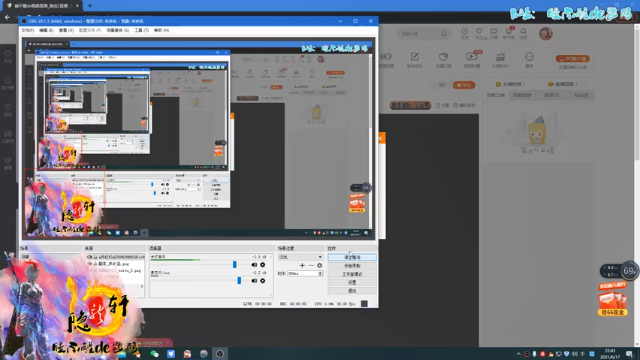Switch to the fourth tab in the right panel
Screen dimensions: 640x360
(581, 95)
